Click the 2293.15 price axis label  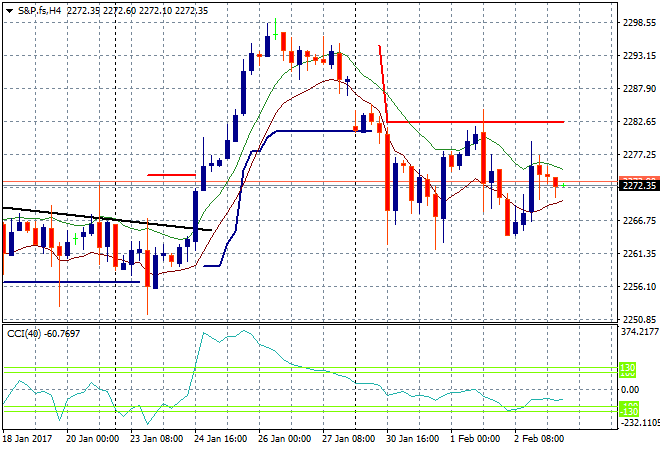pos(639,56)
